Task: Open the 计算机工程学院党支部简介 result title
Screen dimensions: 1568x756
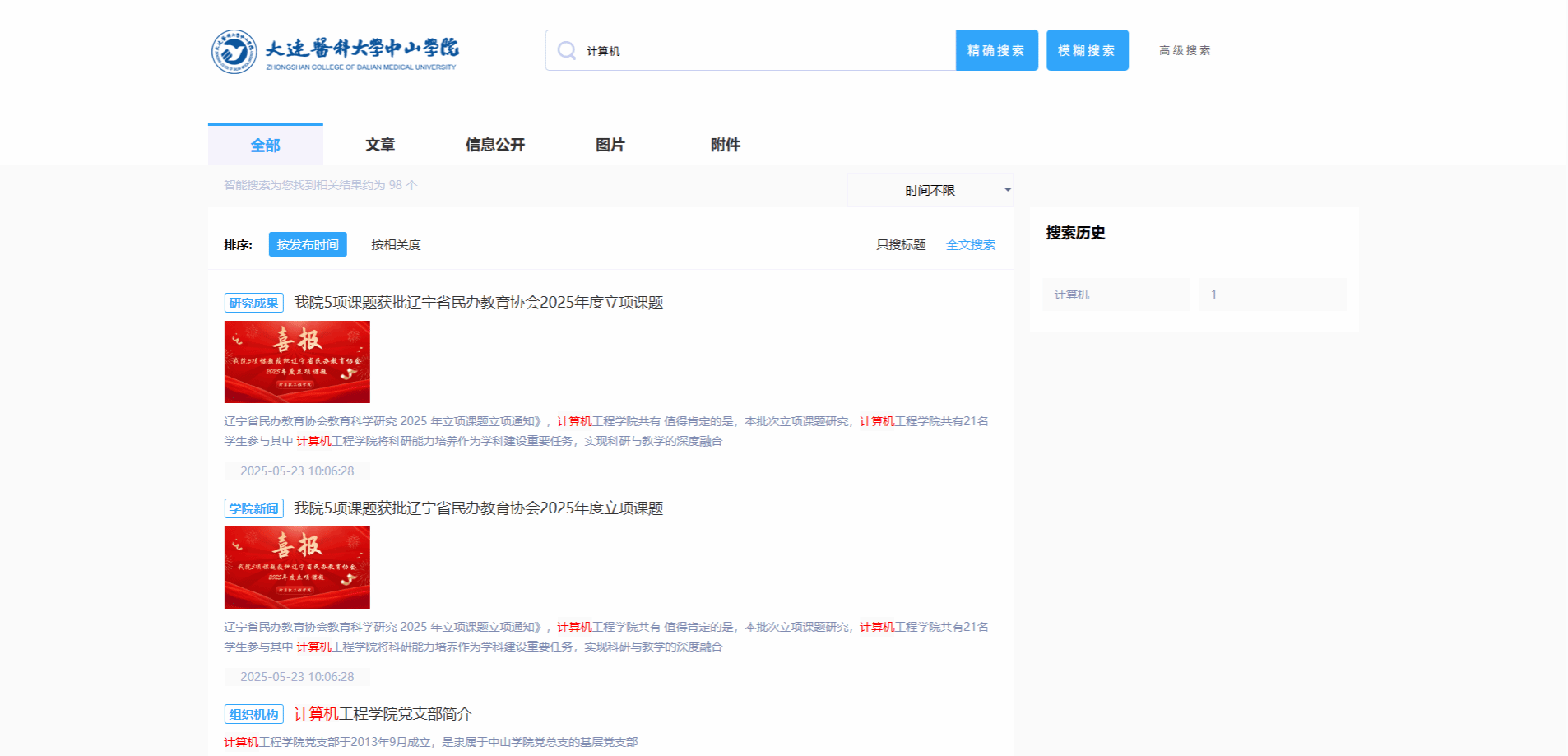Action: (x=383, y=714)
